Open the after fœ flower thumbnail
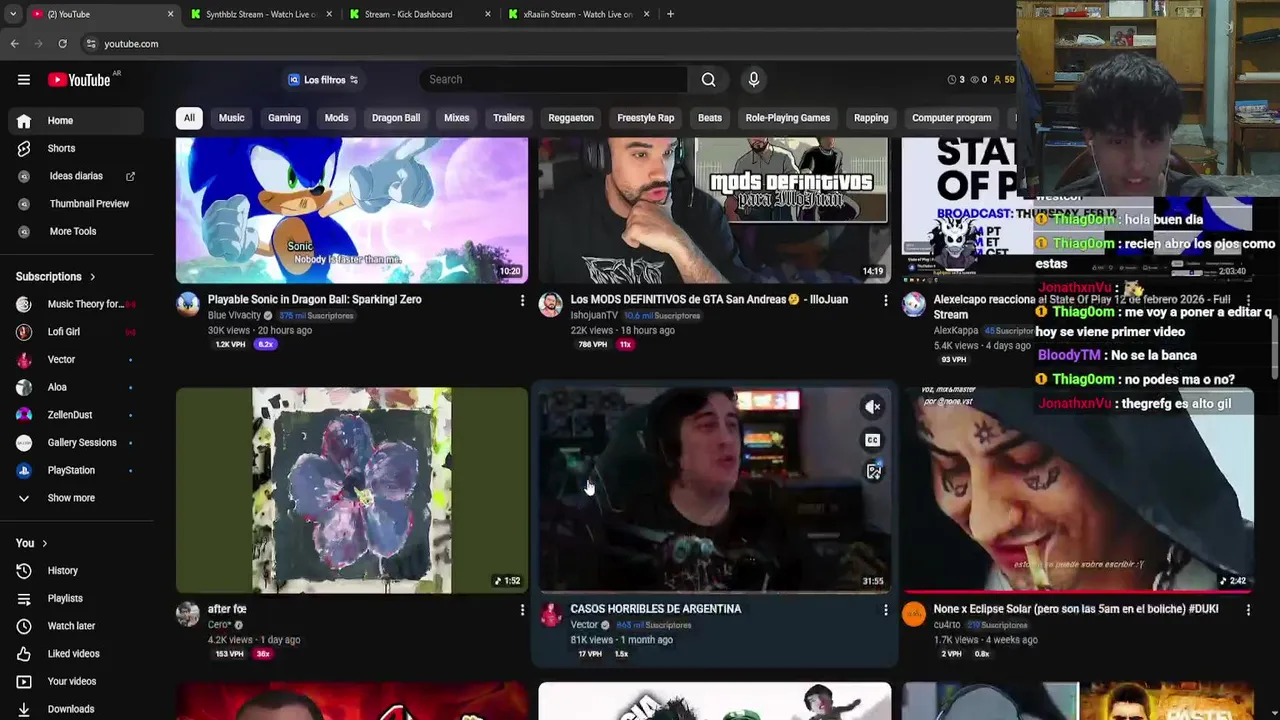Viewport: 1280px width, 720px height. pyautogui.click(x=352, y=491)
